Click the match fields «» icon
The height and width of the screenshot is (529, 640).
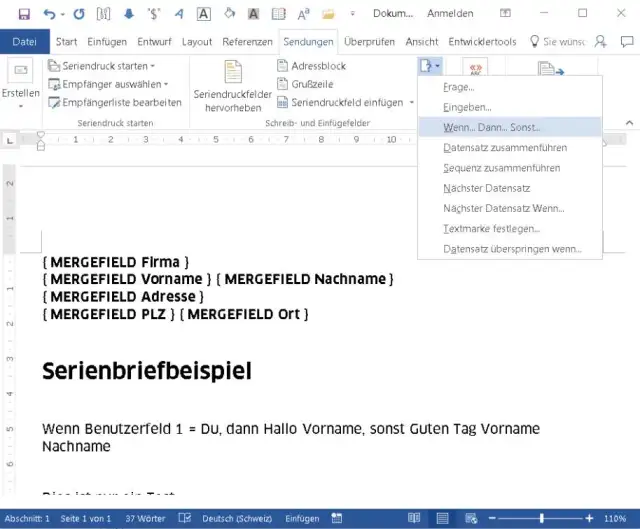coord(475,68)
